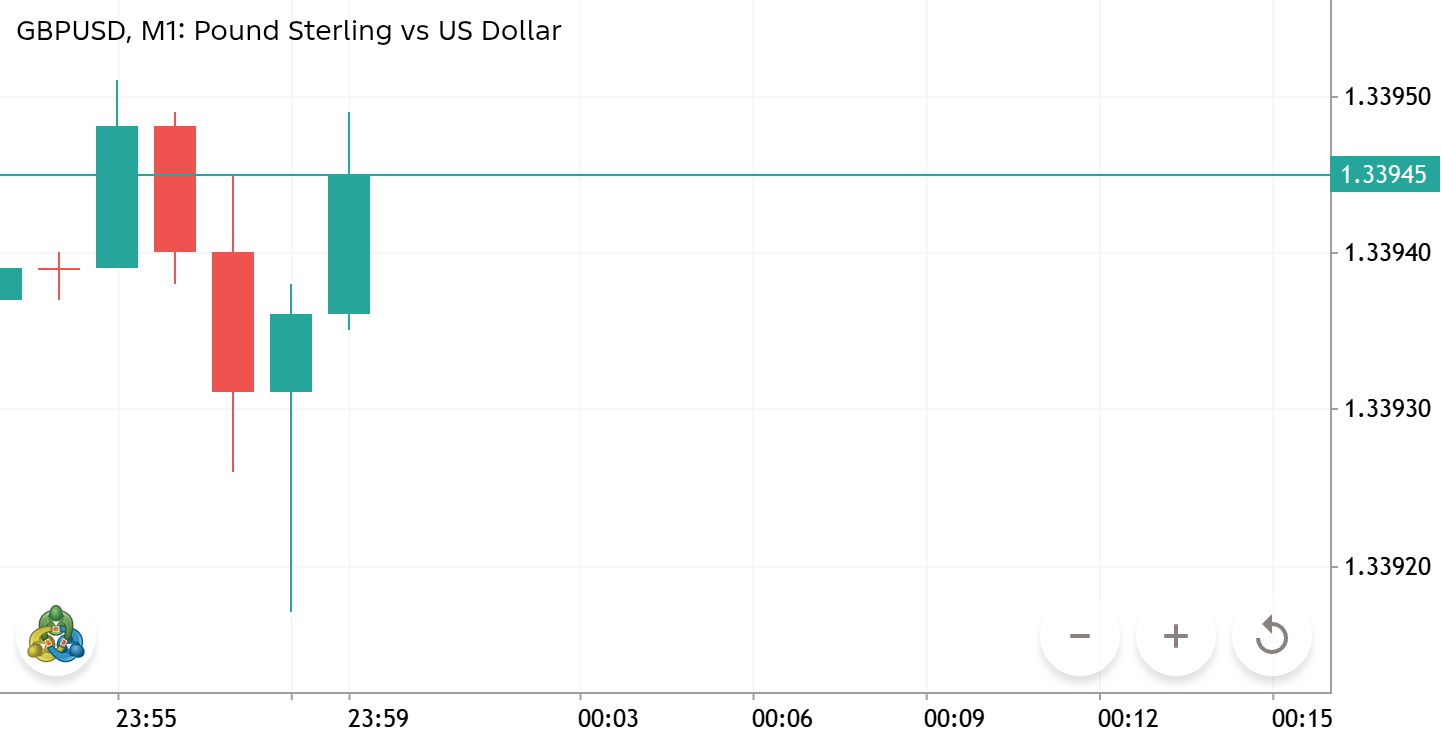Screen dimensions: 1442x740
Task: Click the 00:03 time axis label
Action: tap(610, 718)
